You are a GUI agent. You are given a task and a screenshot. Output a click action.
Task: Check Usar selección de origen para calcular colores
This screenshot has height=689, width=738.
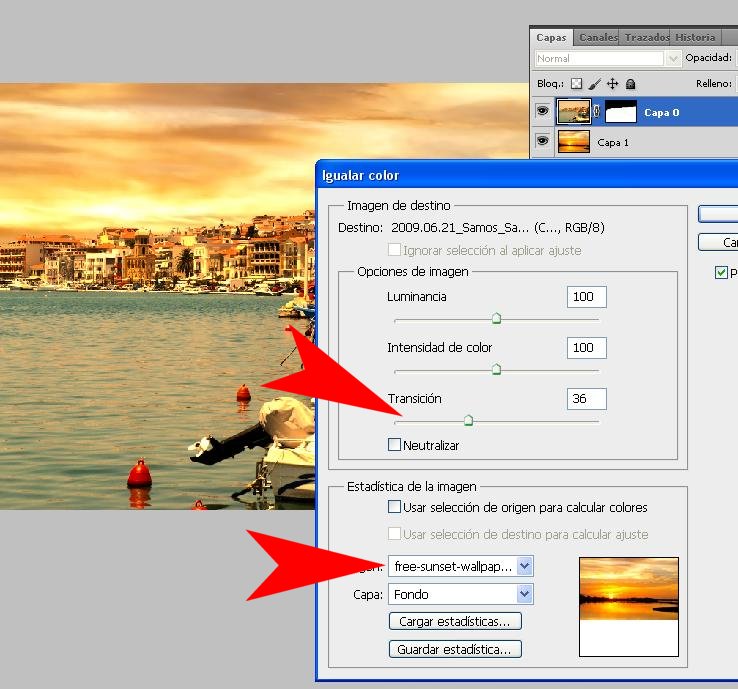tap(395, 507)
